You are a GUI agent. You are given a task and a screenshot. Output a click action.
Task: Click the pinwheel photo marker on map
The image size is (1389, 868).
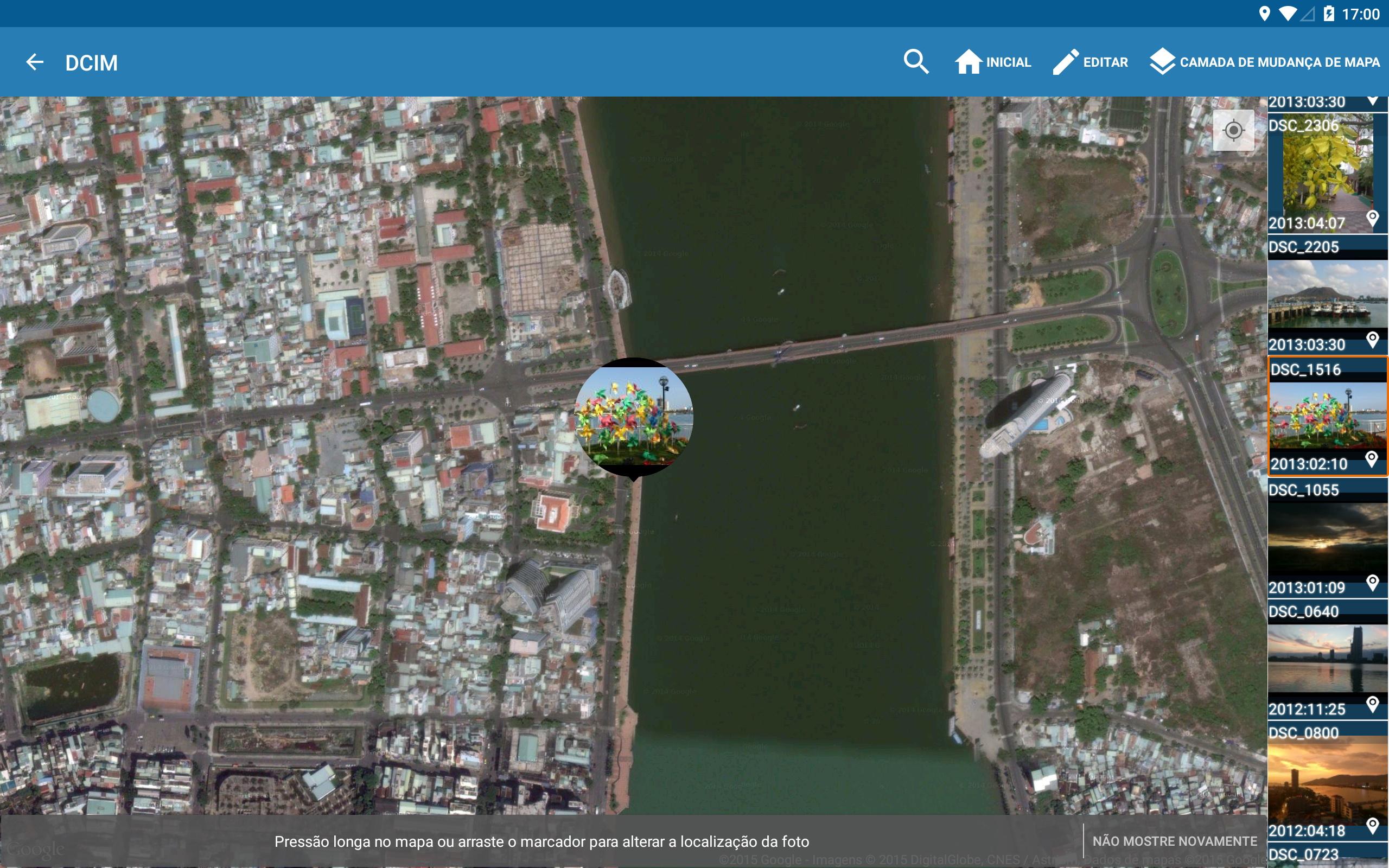coord(634,418)
